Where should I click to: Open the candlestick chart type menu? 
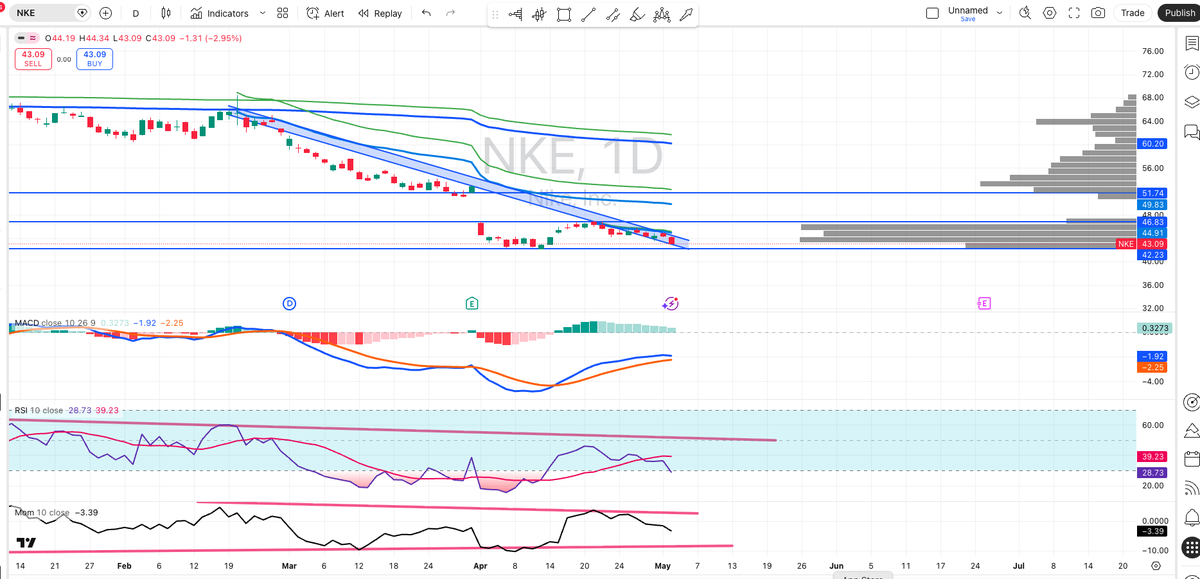pos(166,13)
